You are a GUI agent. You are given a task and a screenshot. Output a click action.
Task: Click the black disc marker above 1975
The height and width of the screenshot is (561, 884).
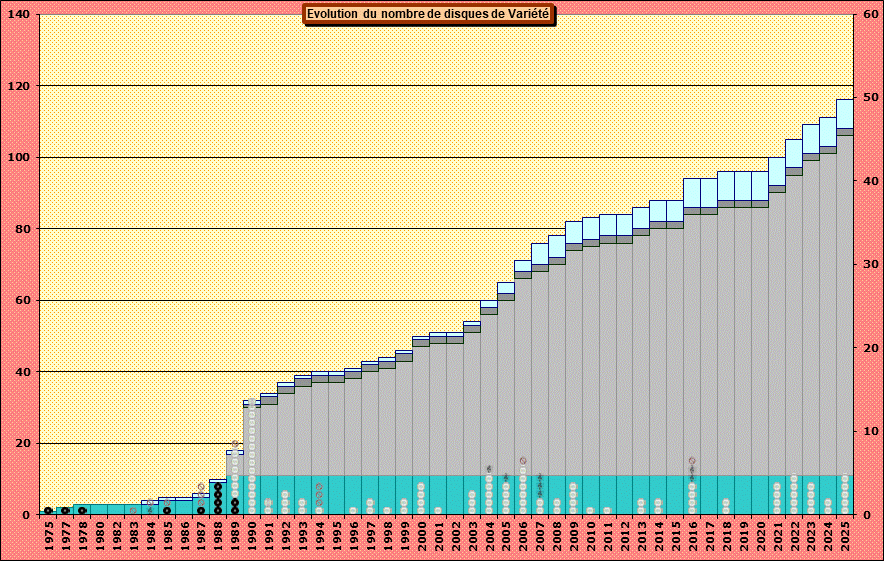(x=48, y=510)
